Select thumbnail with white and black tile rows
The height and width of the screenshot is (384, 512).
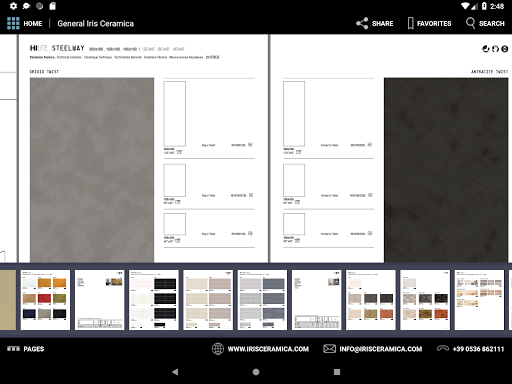[x=154, y=300]
